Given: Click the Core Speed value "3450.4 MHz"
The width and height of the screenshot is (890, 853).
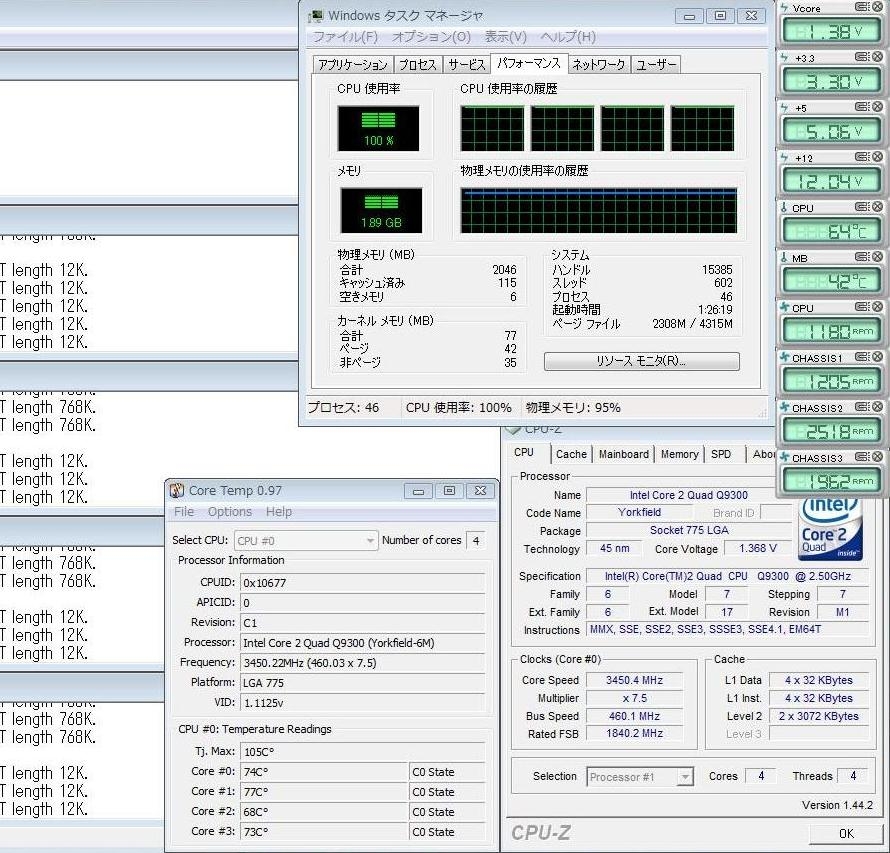Looking at the screenshot, I should [x=634, y=680].
